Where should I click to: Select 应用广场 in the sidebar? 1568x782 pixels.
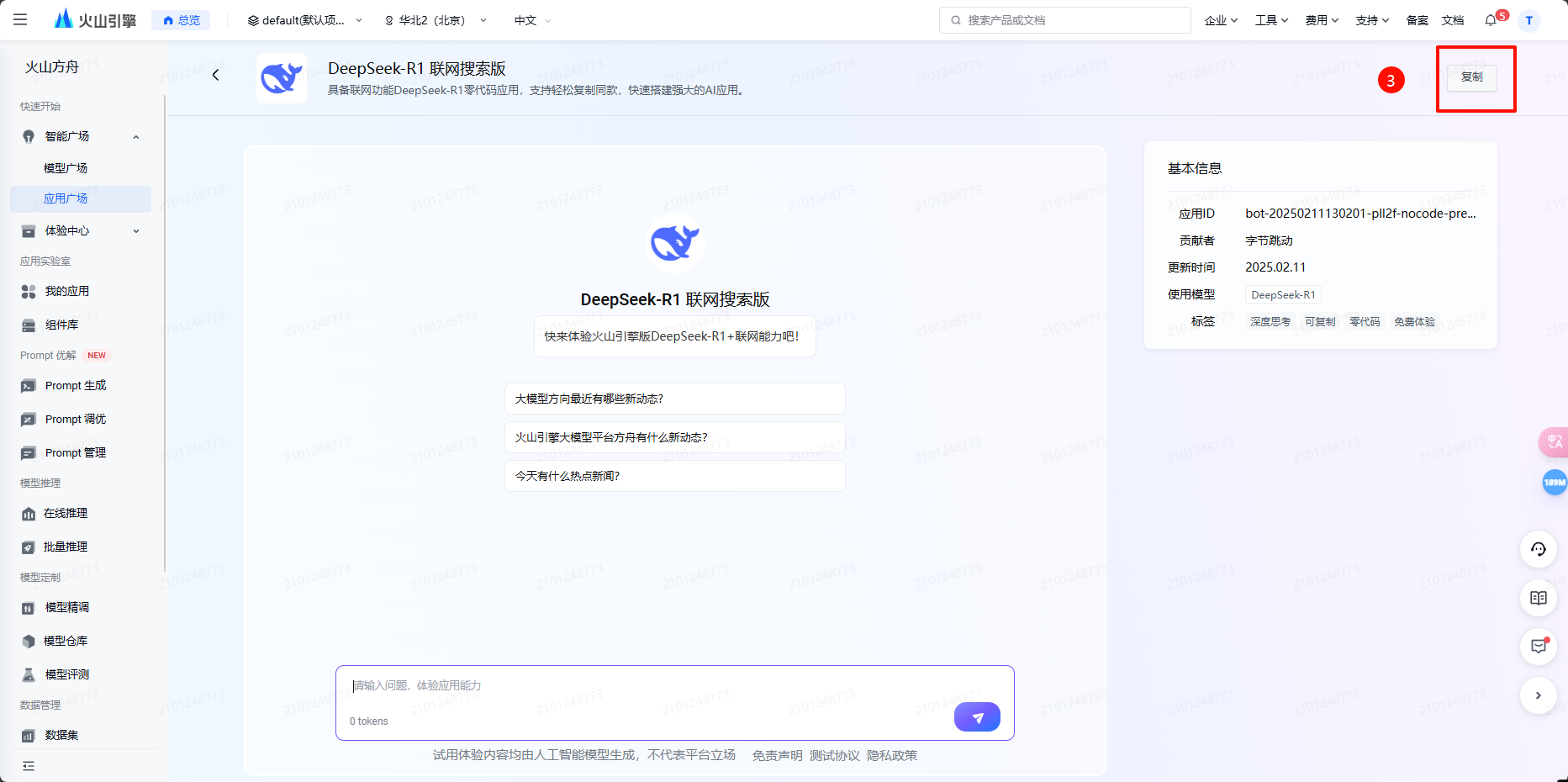click(x=81, y=198)
